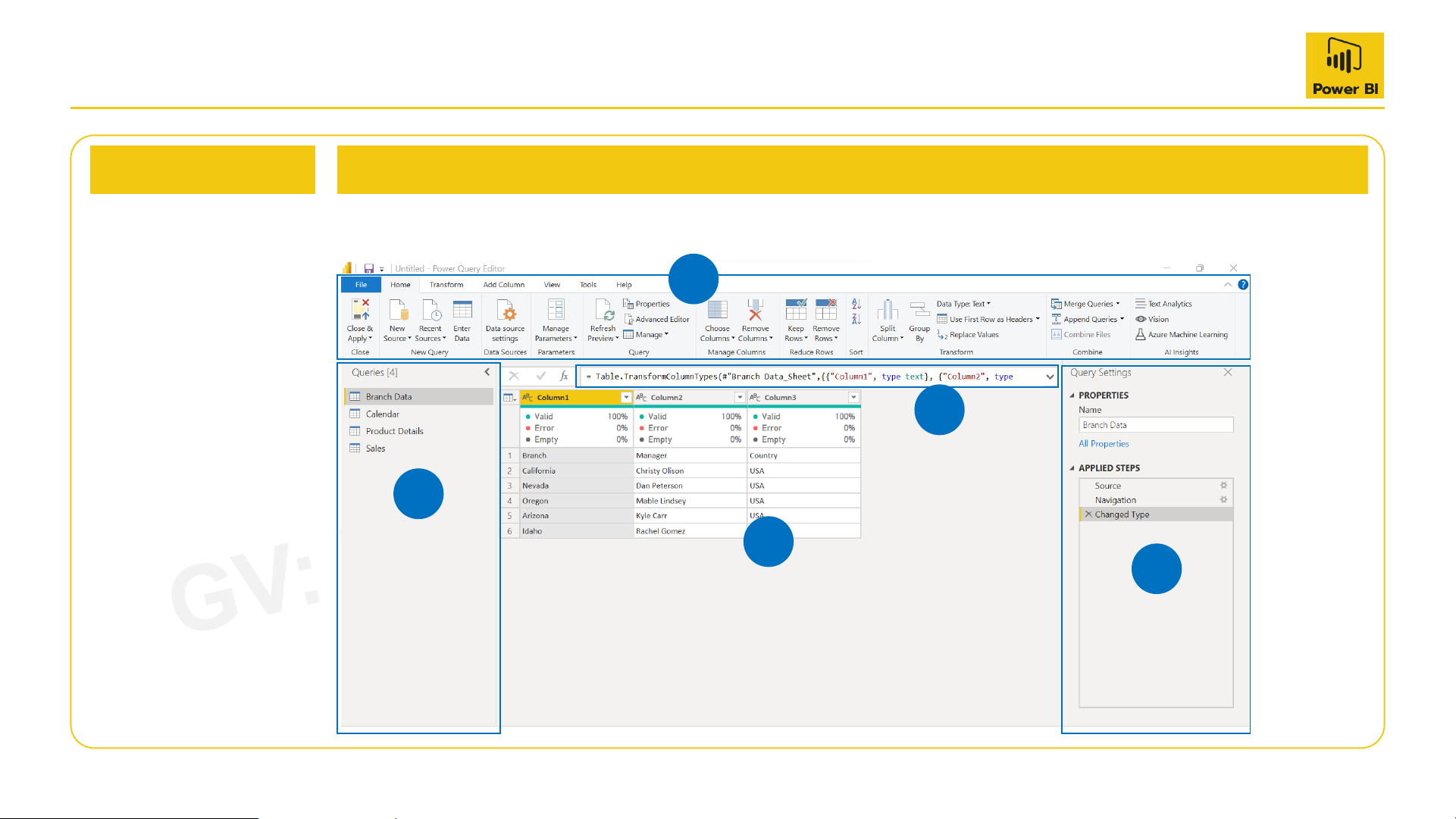Click the Close & Apply icon
Viewport: 1456px width, 819px height.
360,310
